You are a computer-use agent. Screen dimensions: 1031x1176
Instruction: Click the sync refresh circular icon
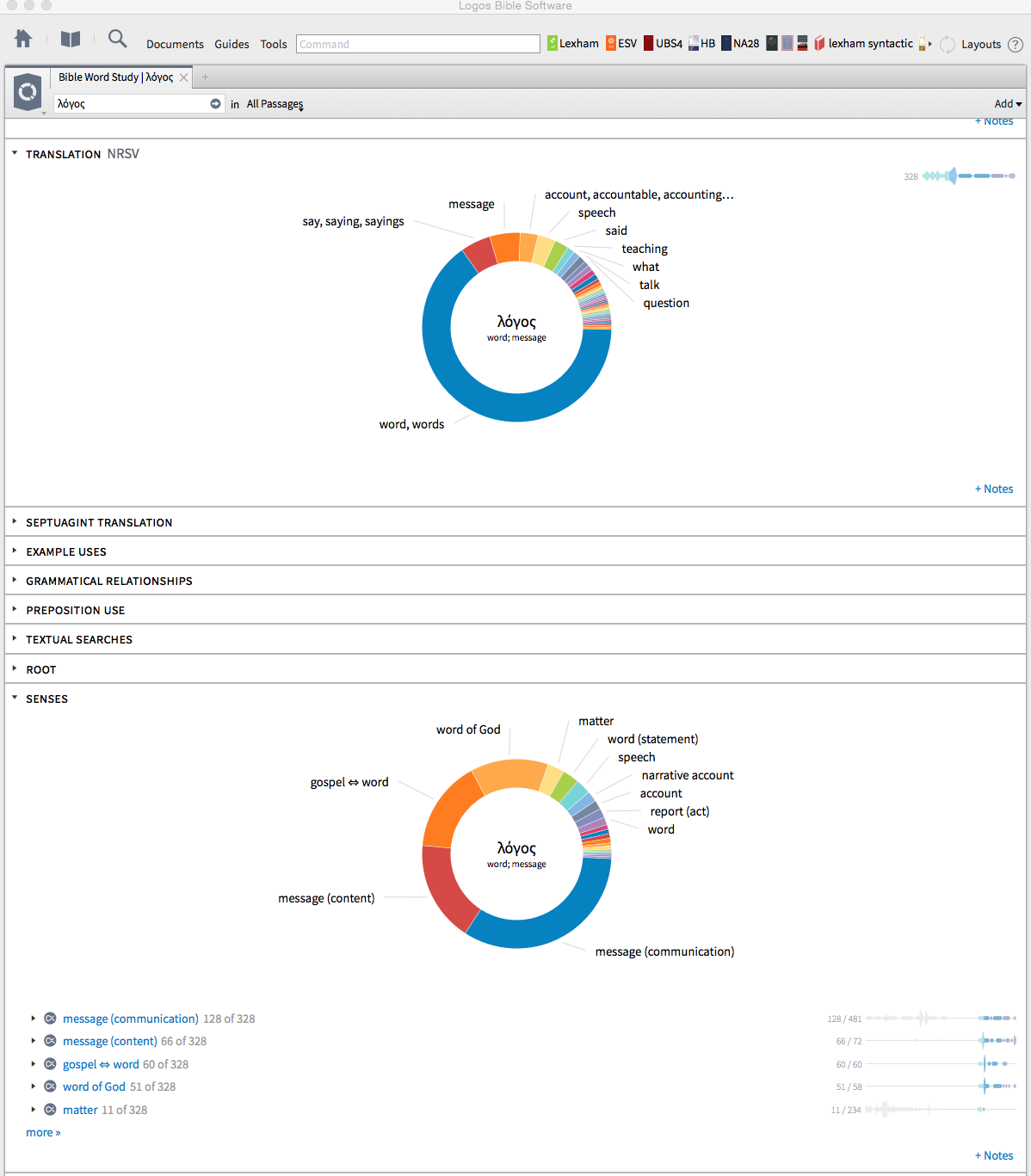947,44
